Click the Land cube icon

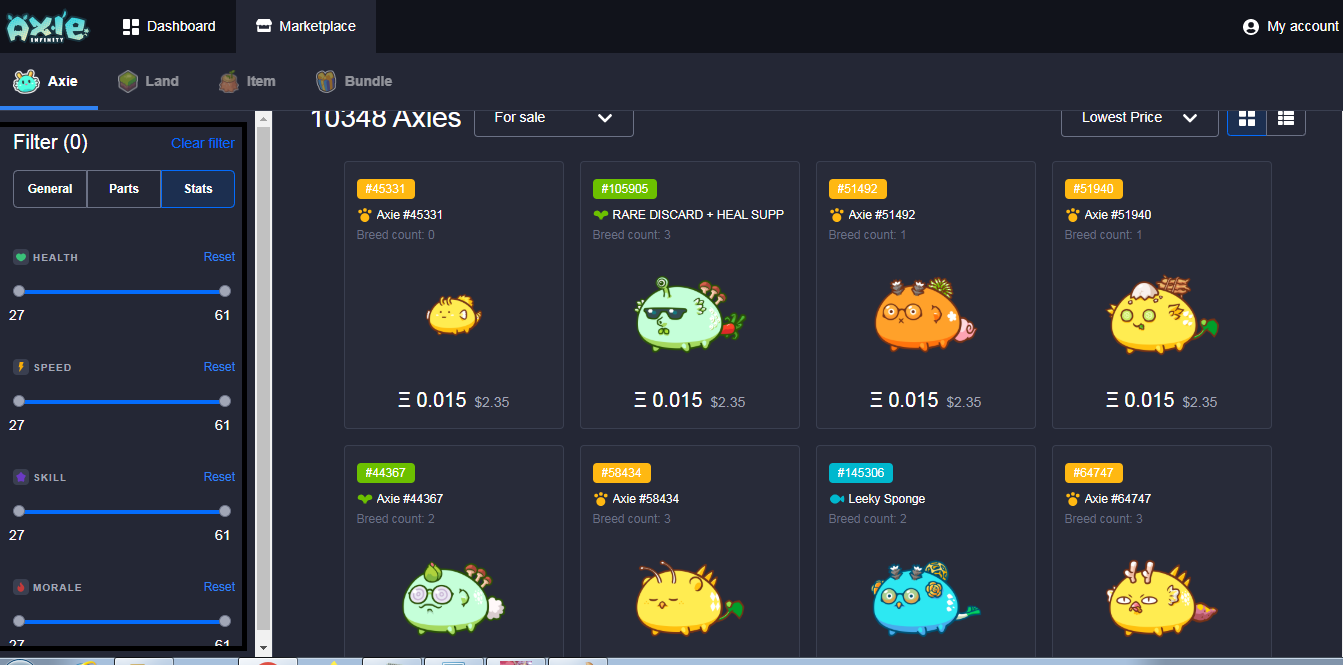(127, 81)
